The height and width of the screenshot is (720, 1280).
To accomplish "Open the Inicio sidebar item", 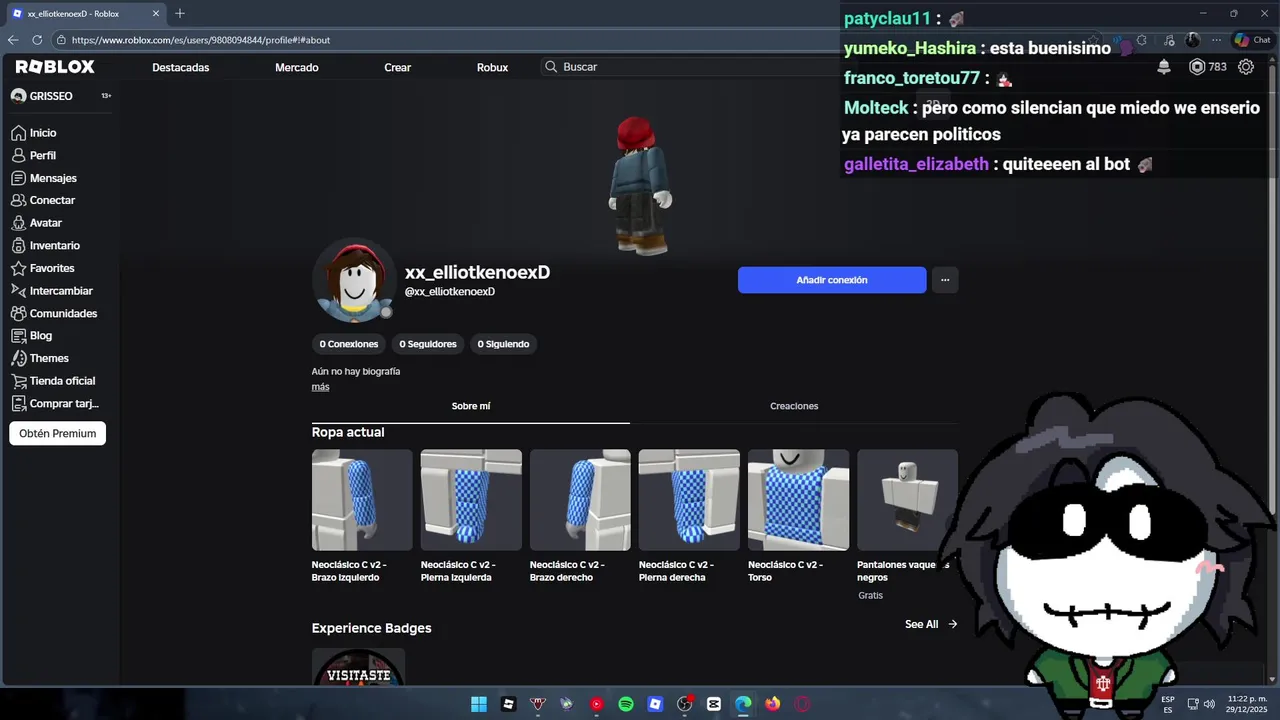I will (x=34, y=133).
